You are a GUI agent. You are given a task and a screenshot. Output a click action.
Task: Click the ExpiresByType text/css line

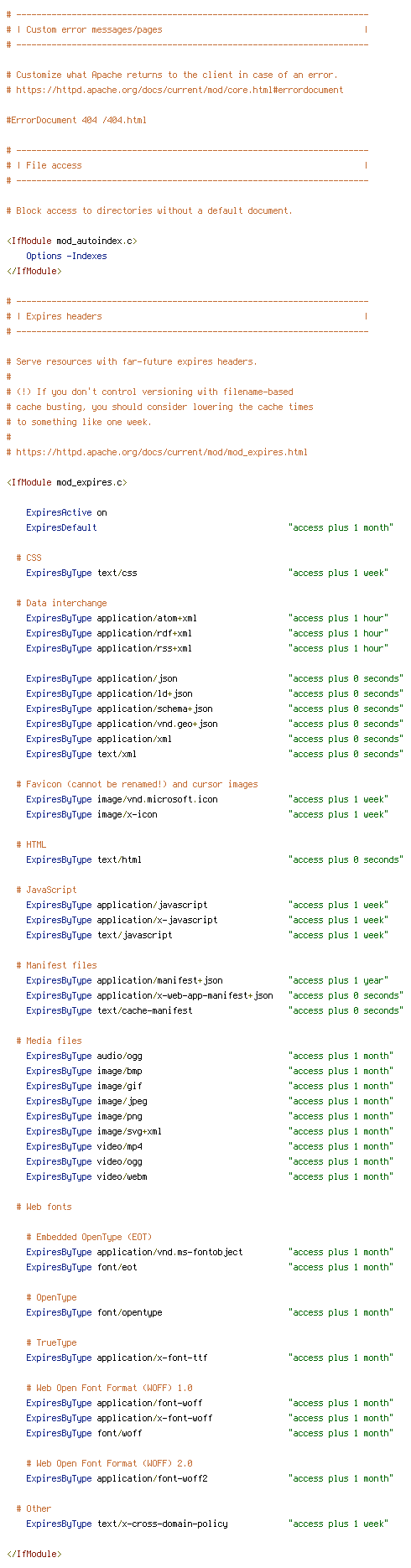[x=207, y=573]
